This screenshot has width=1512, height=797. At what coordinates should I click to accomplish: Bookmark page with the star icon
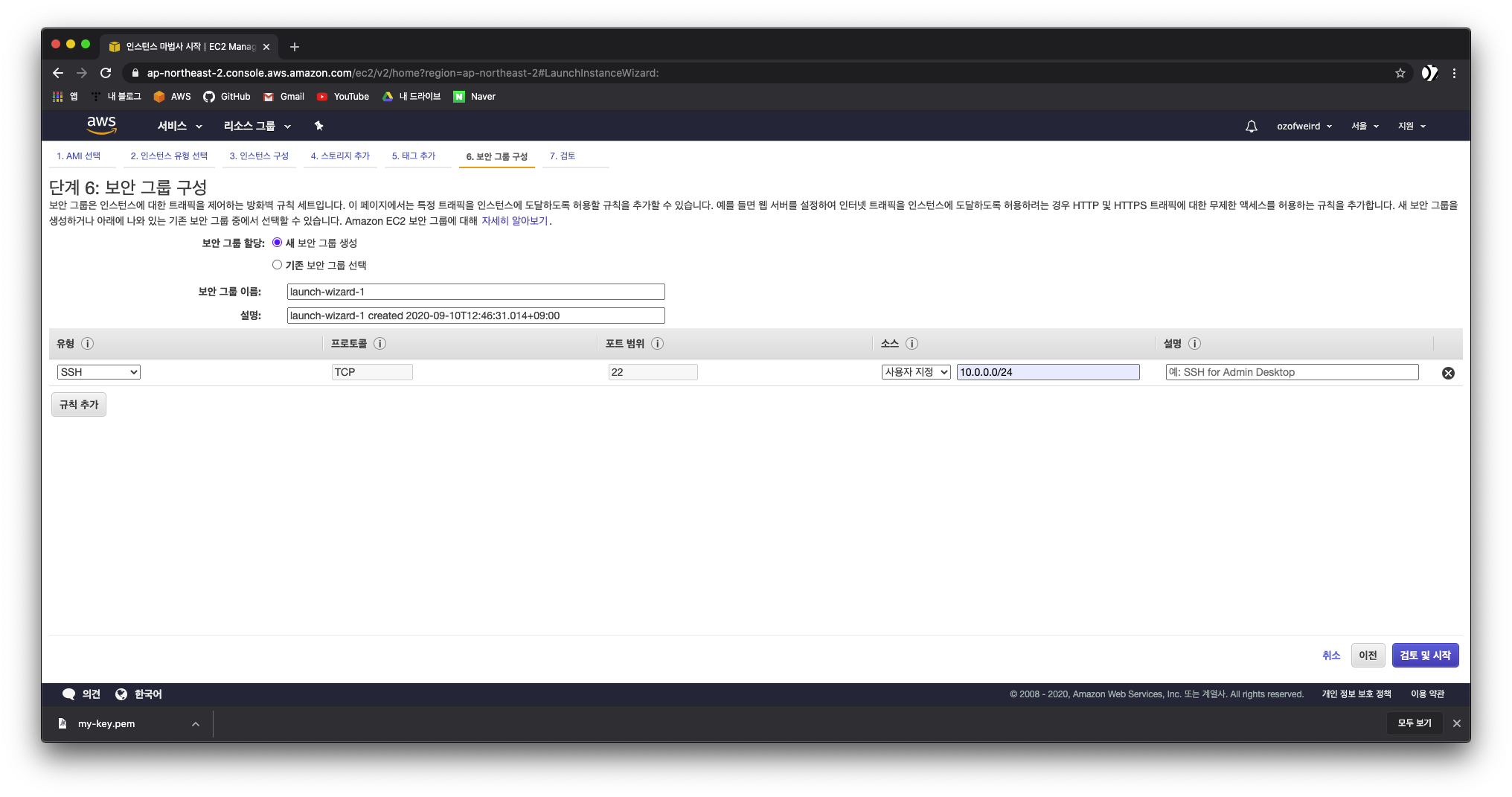coord(1400,73)
